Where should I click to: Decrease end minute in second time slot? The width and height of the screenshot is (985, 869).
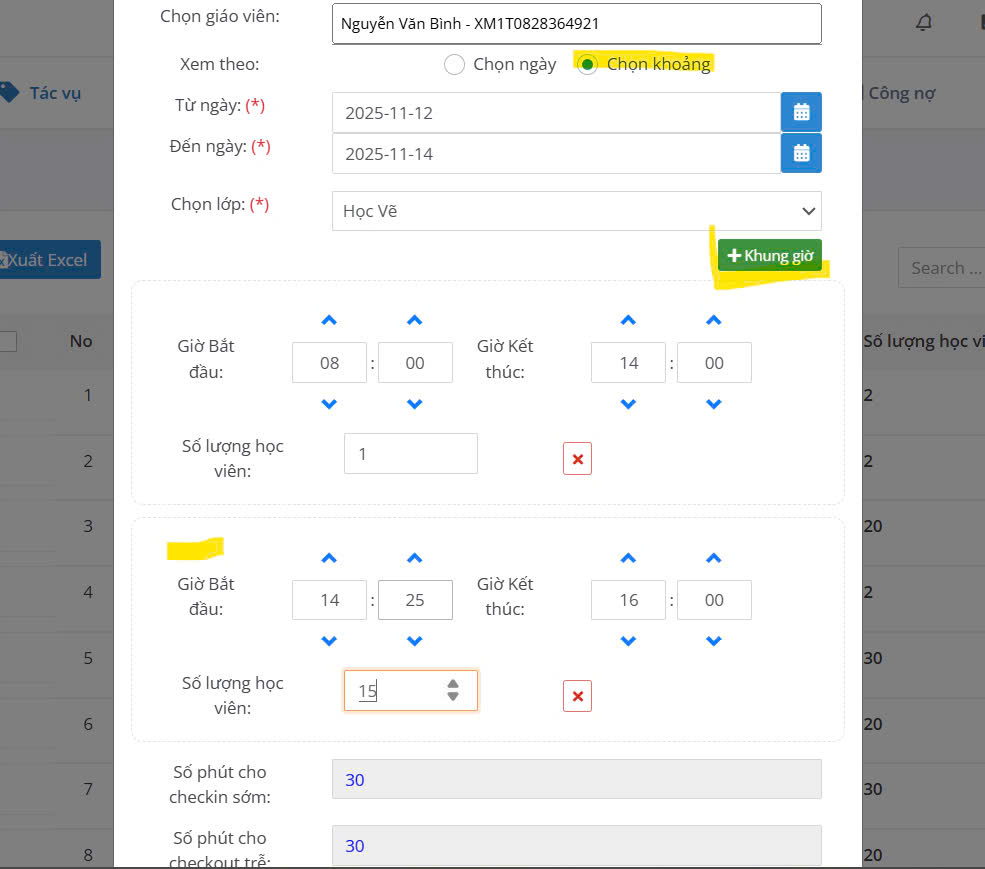(713, 642)
